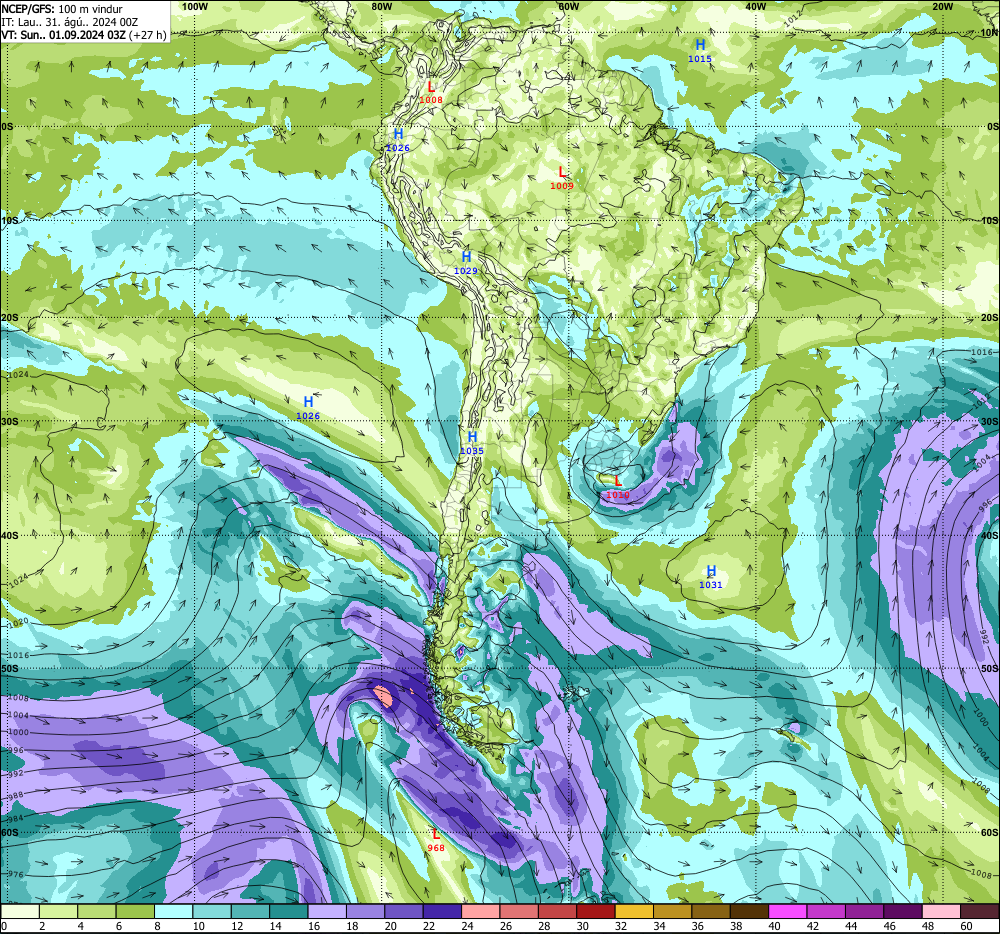The width and height of the screenshot is (1000, 934).
Task: Select the H 1031 high in the Atlantic
Action: pos(711,577)
